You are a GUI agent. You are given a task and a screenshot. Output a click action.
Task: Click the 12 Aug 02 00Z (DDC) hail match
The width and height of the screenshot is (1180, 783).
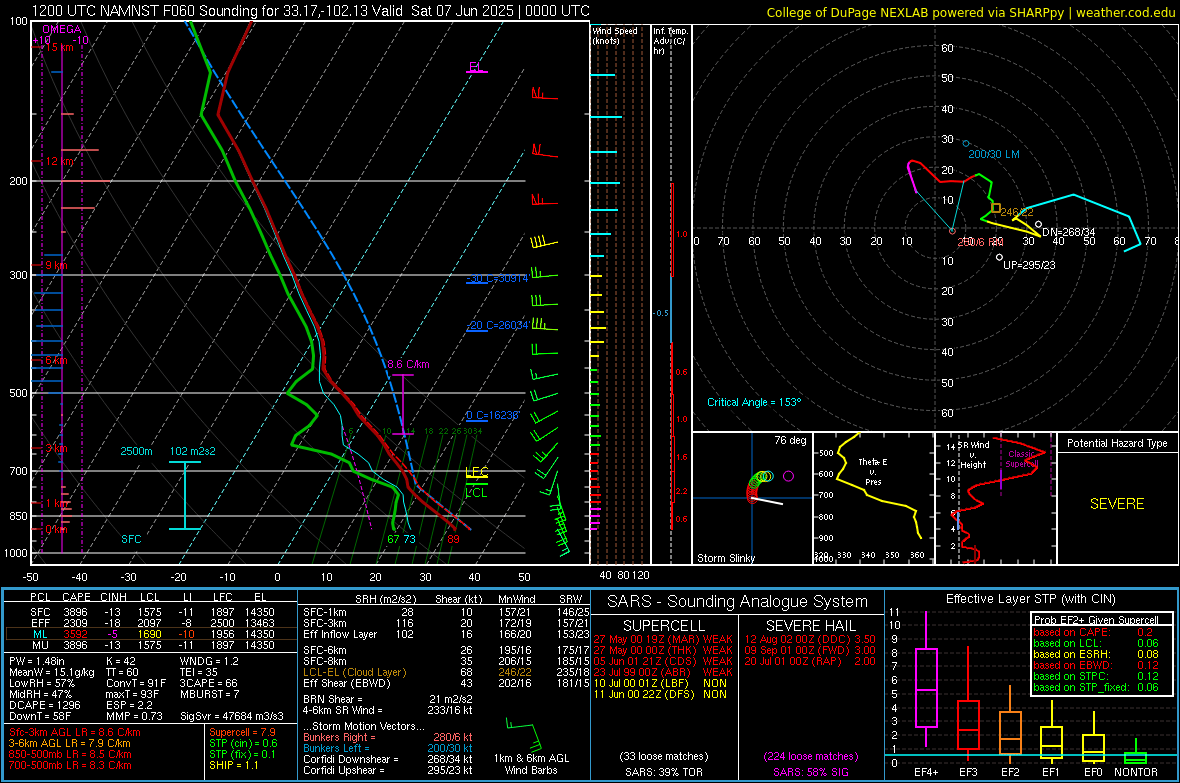[810, 639]
